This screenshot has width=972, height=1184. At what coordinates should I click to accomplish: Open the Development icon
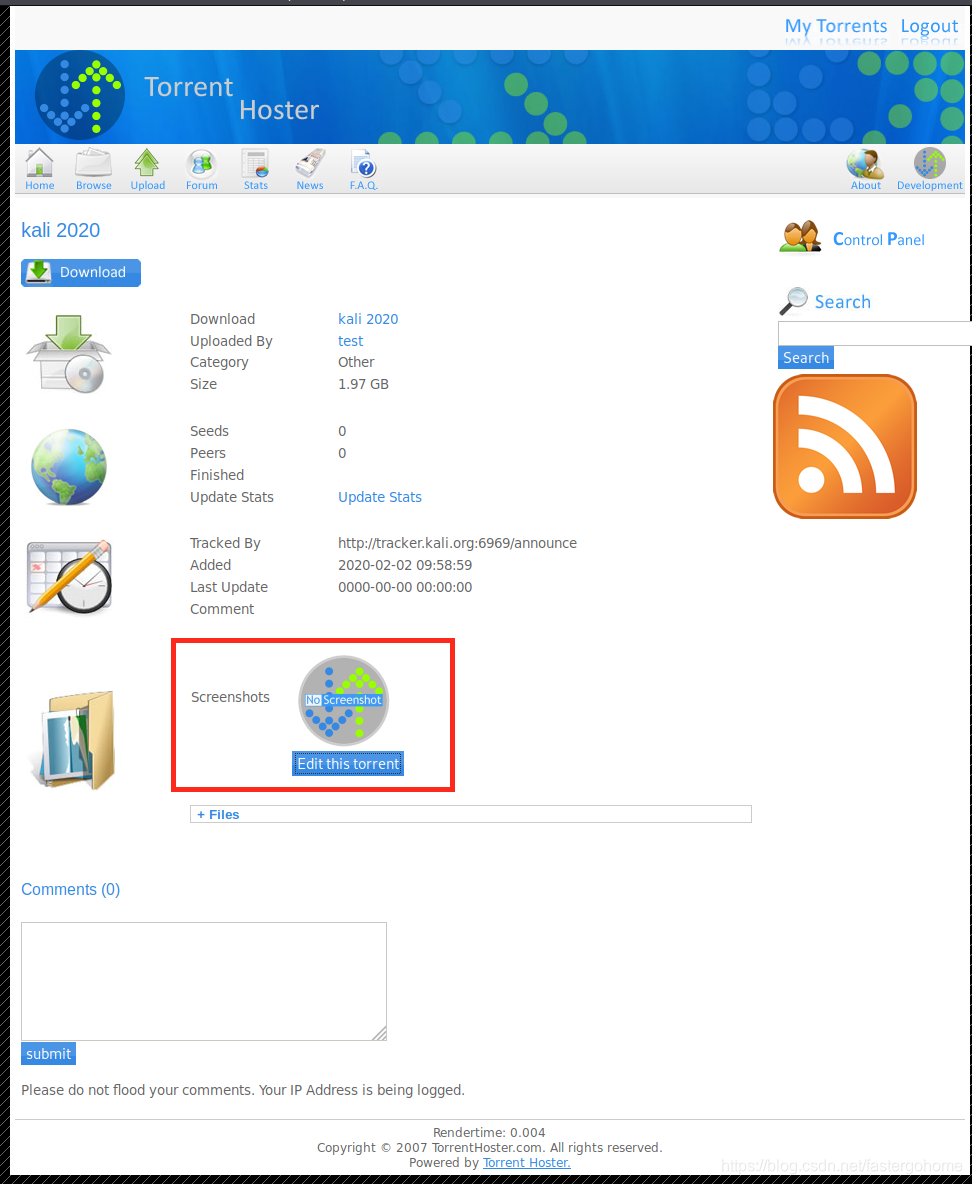click(930, 169)
